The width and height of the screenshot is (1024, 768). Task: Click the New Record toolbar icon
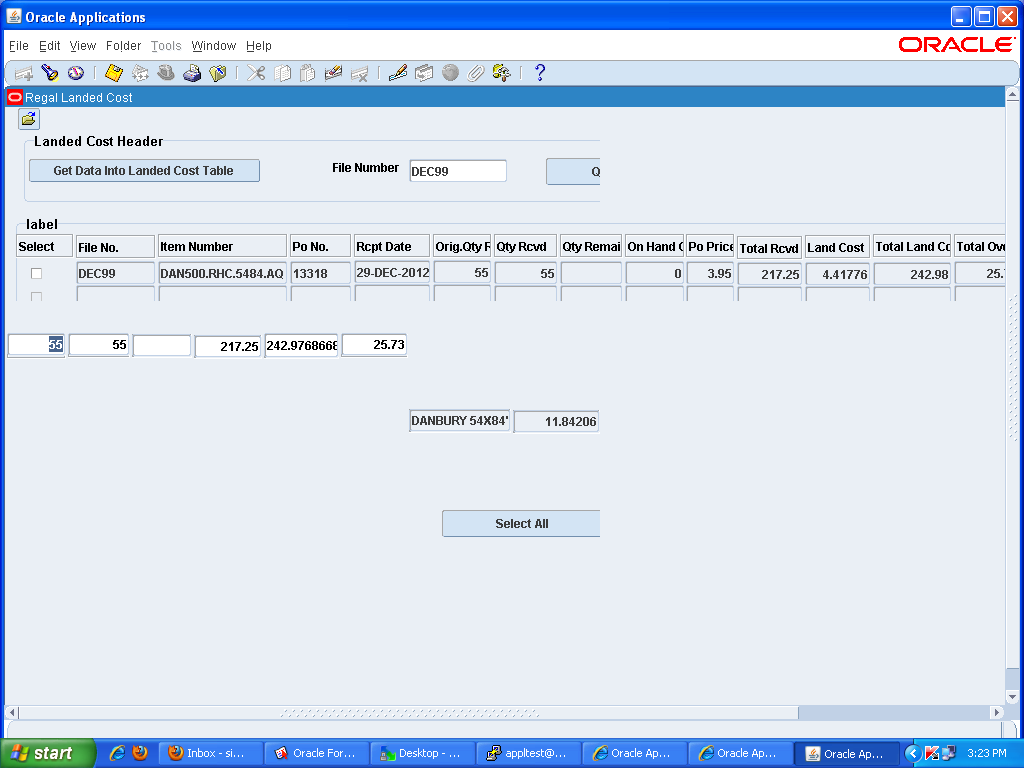(x=24, y=73)
